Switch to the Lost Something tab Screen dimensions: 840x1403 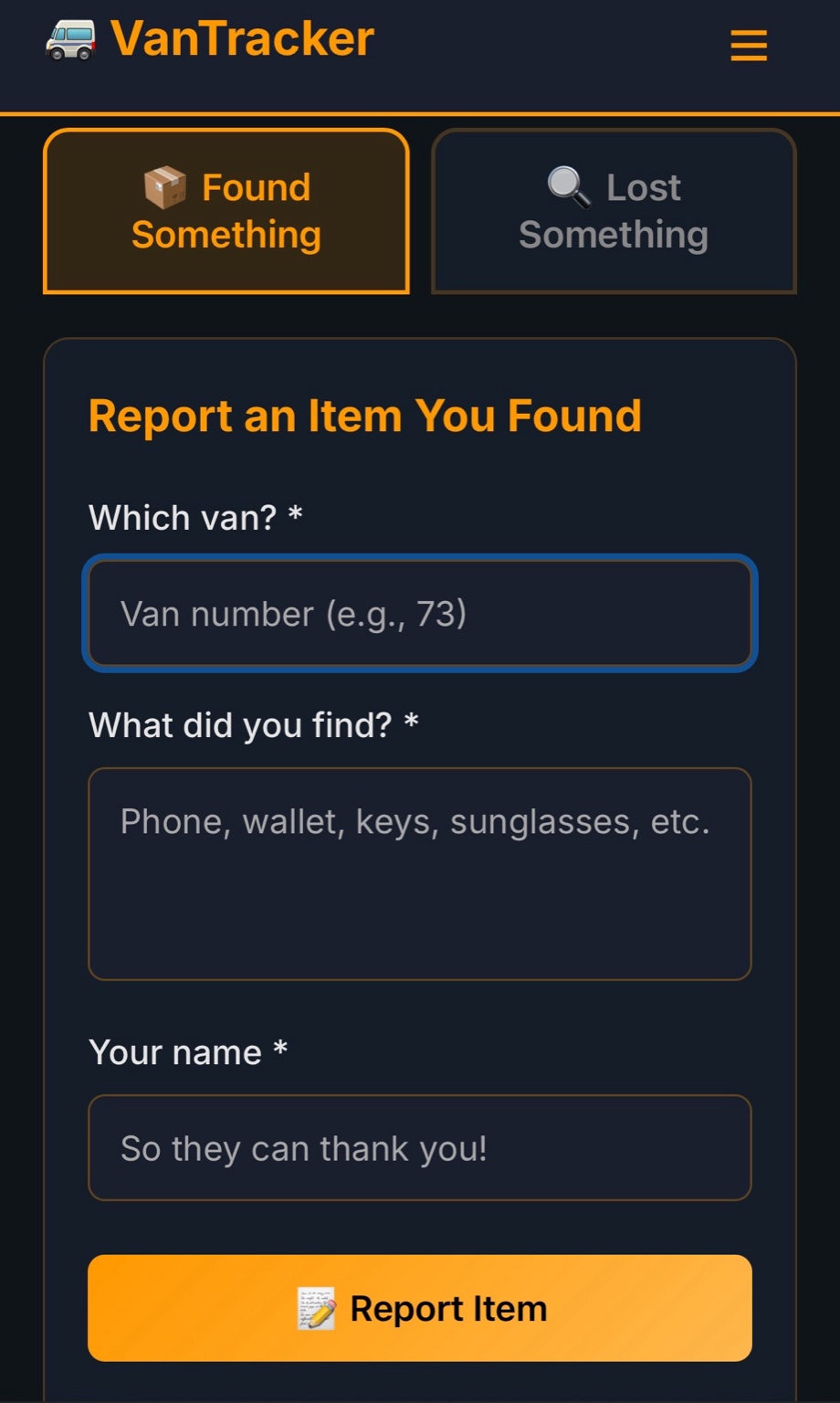click(614, 211)
